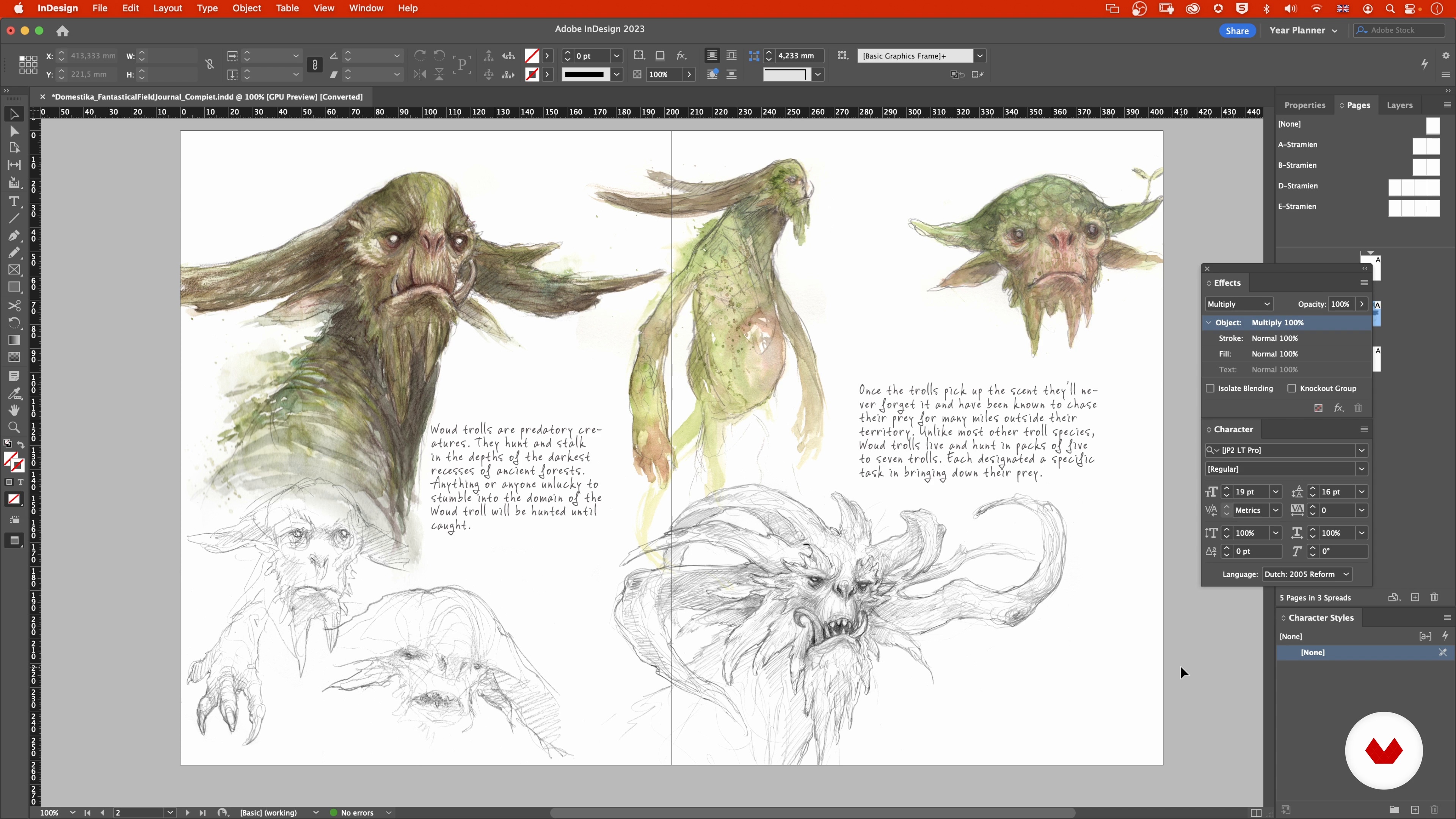Select the Note tool
This screenshot has width=1456, height=819.
[14, 376]
